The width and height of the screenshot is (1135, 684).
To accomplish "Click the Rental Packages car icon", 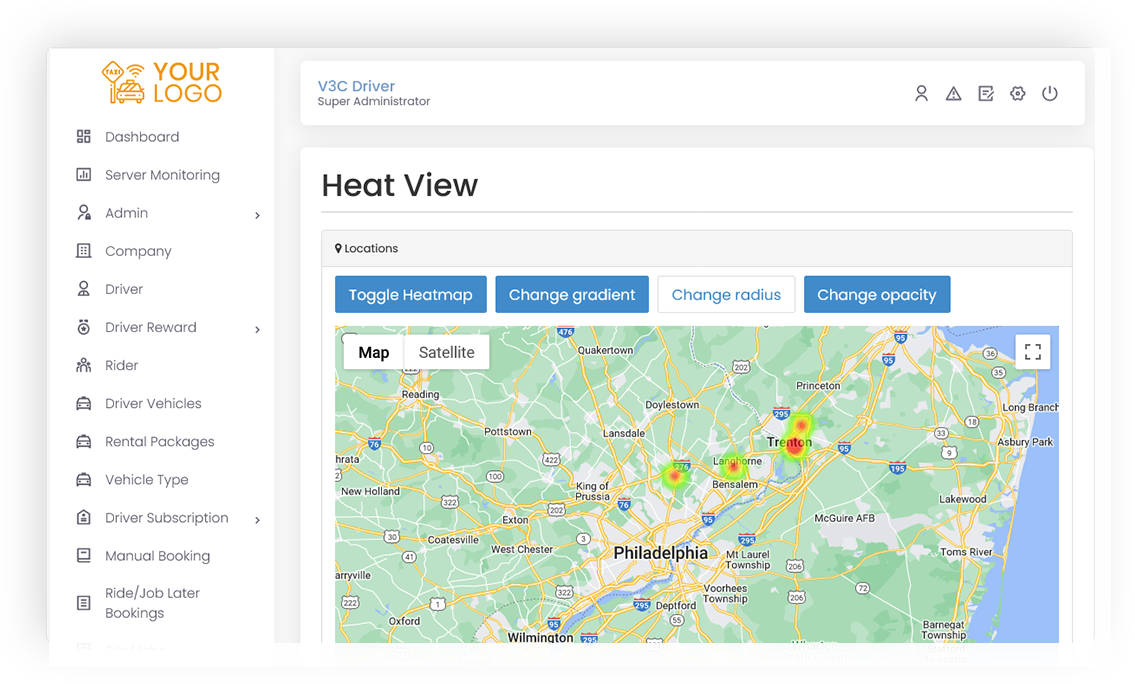I will pos(84,442).
